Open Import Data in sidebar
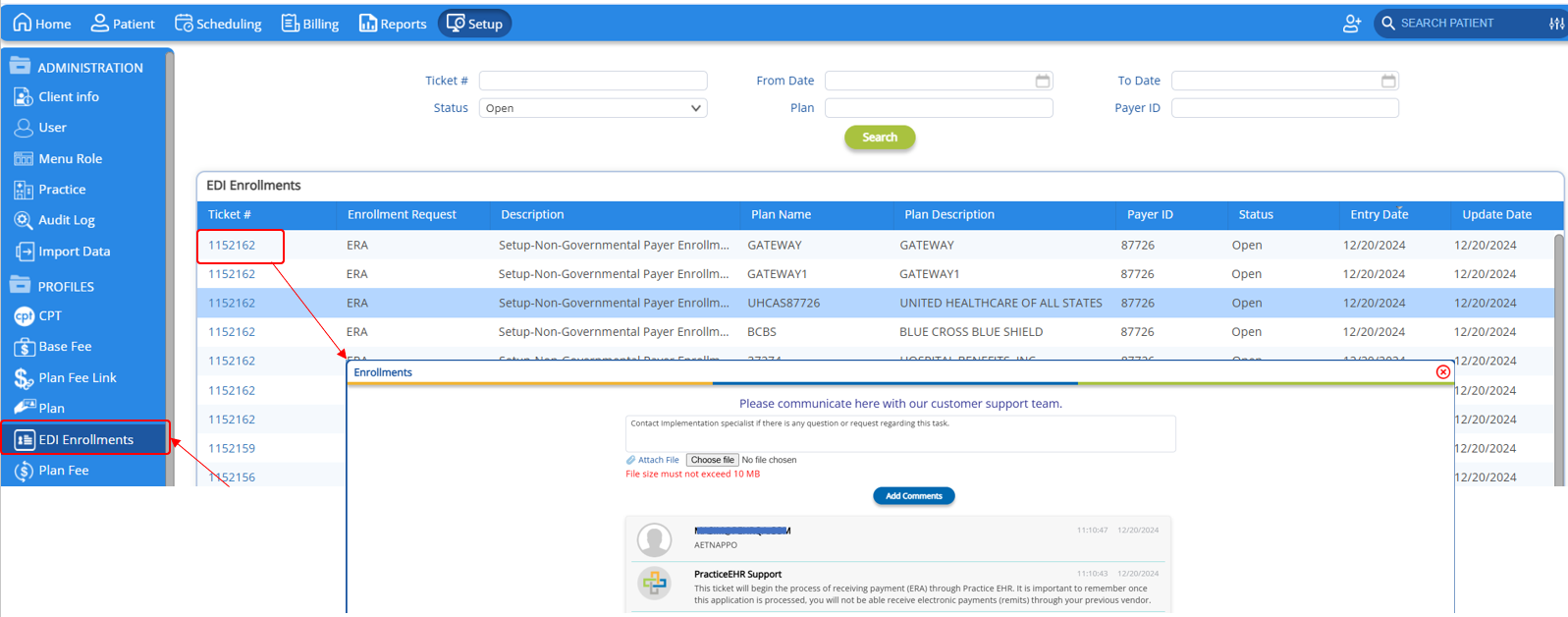Screen dimensions: 1568x617 pos(62,252)
